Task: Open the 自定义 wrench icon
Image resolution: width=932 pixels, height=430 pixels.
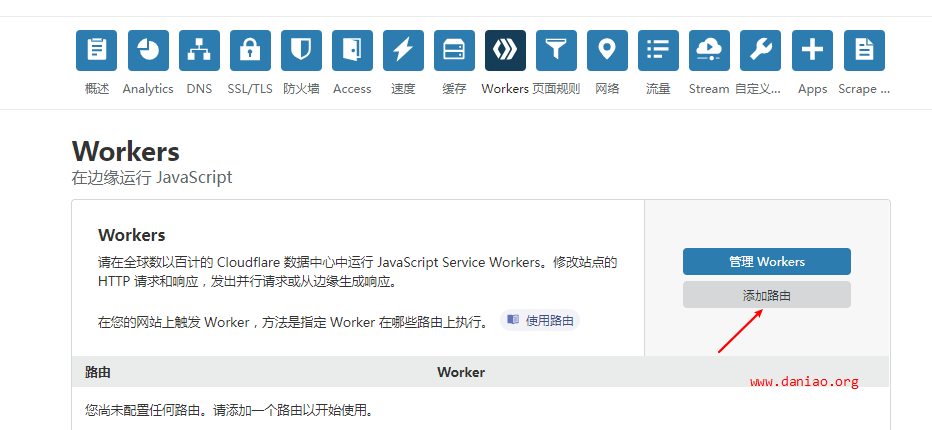Action: [760, 51]
